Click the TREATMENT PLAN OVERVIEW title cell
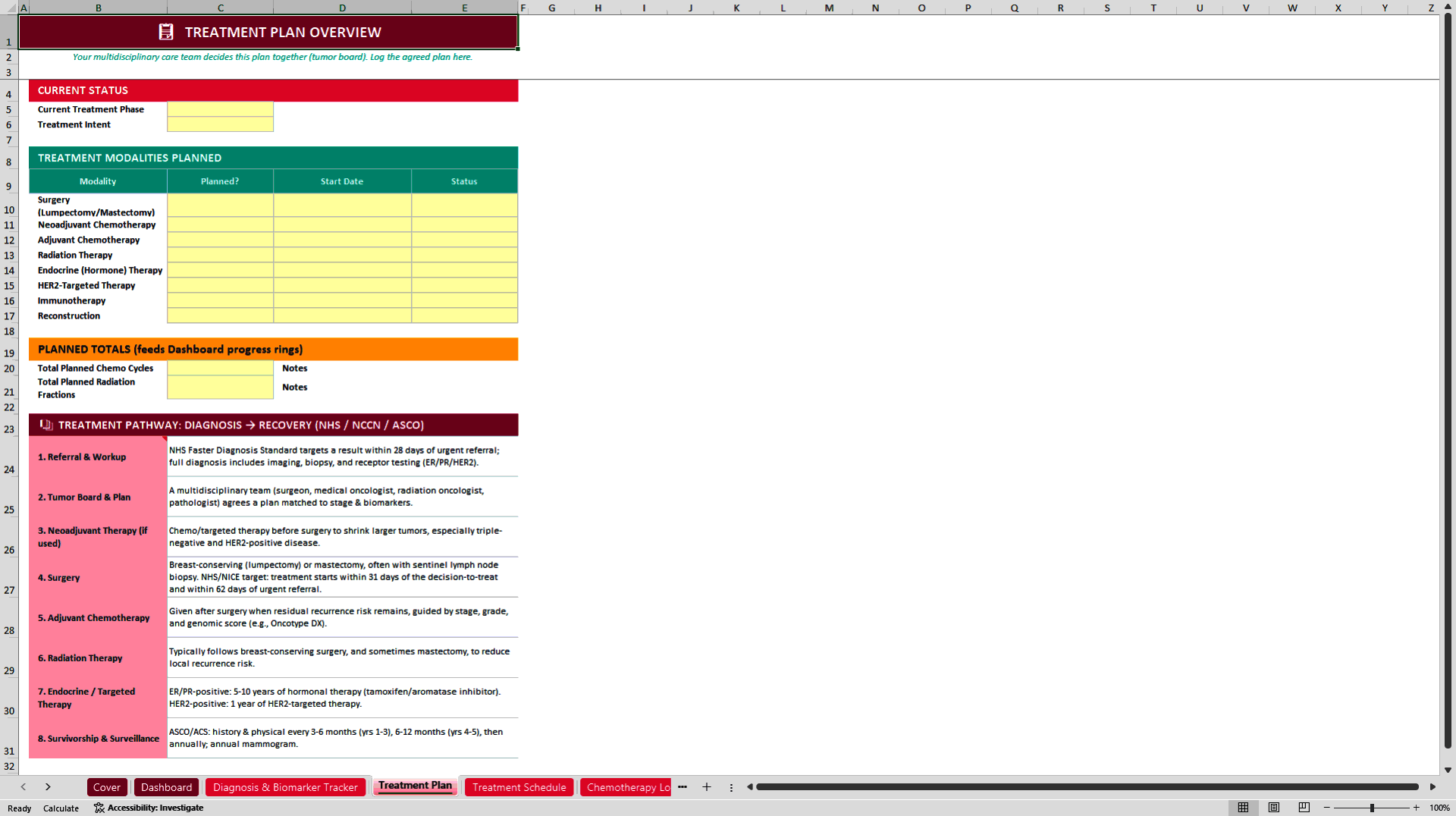 click(268, 32)
